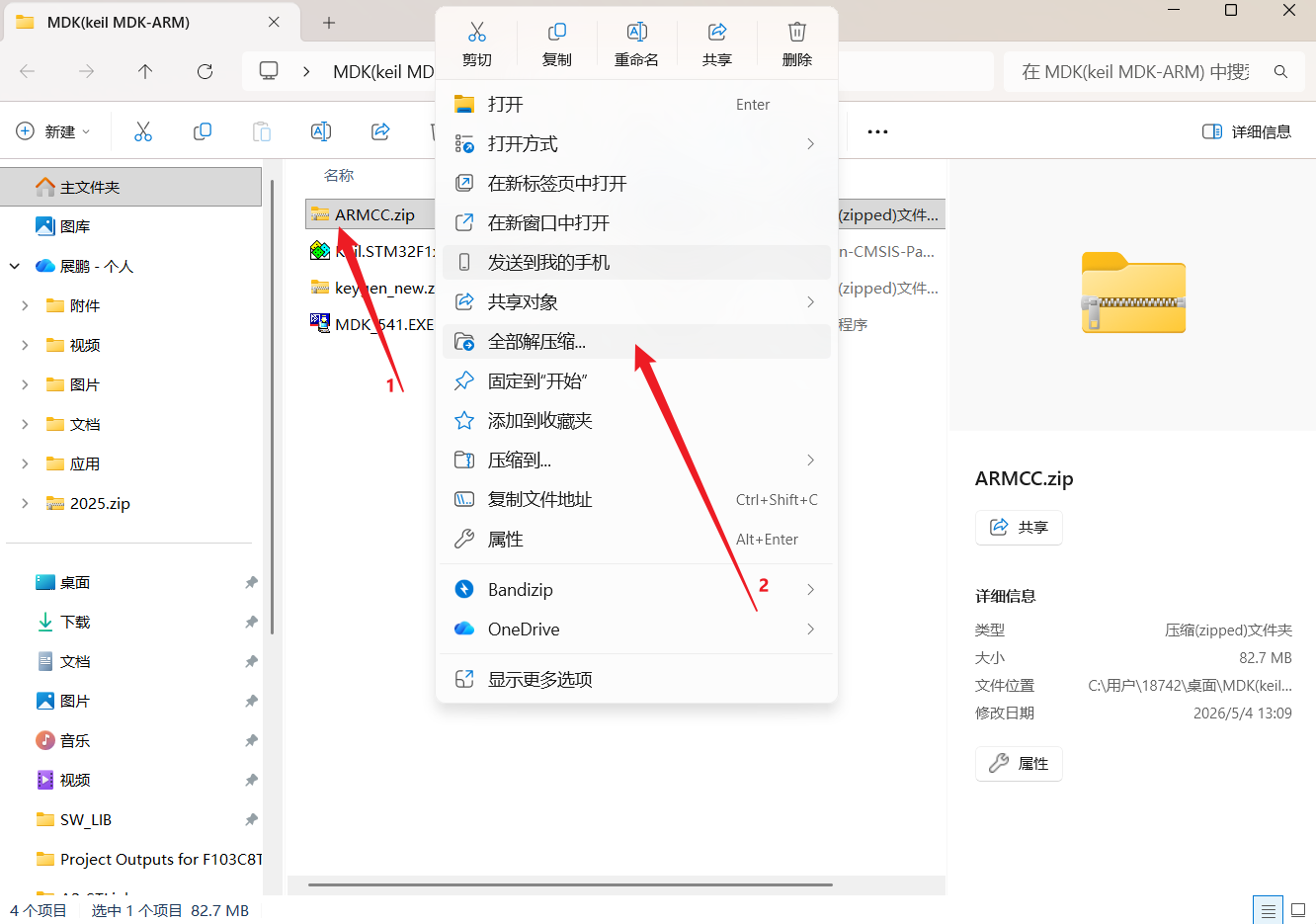Viewport: 1316px width, 924px height.
Task: Select 显示更多选项
Action: tap(636, 680)
